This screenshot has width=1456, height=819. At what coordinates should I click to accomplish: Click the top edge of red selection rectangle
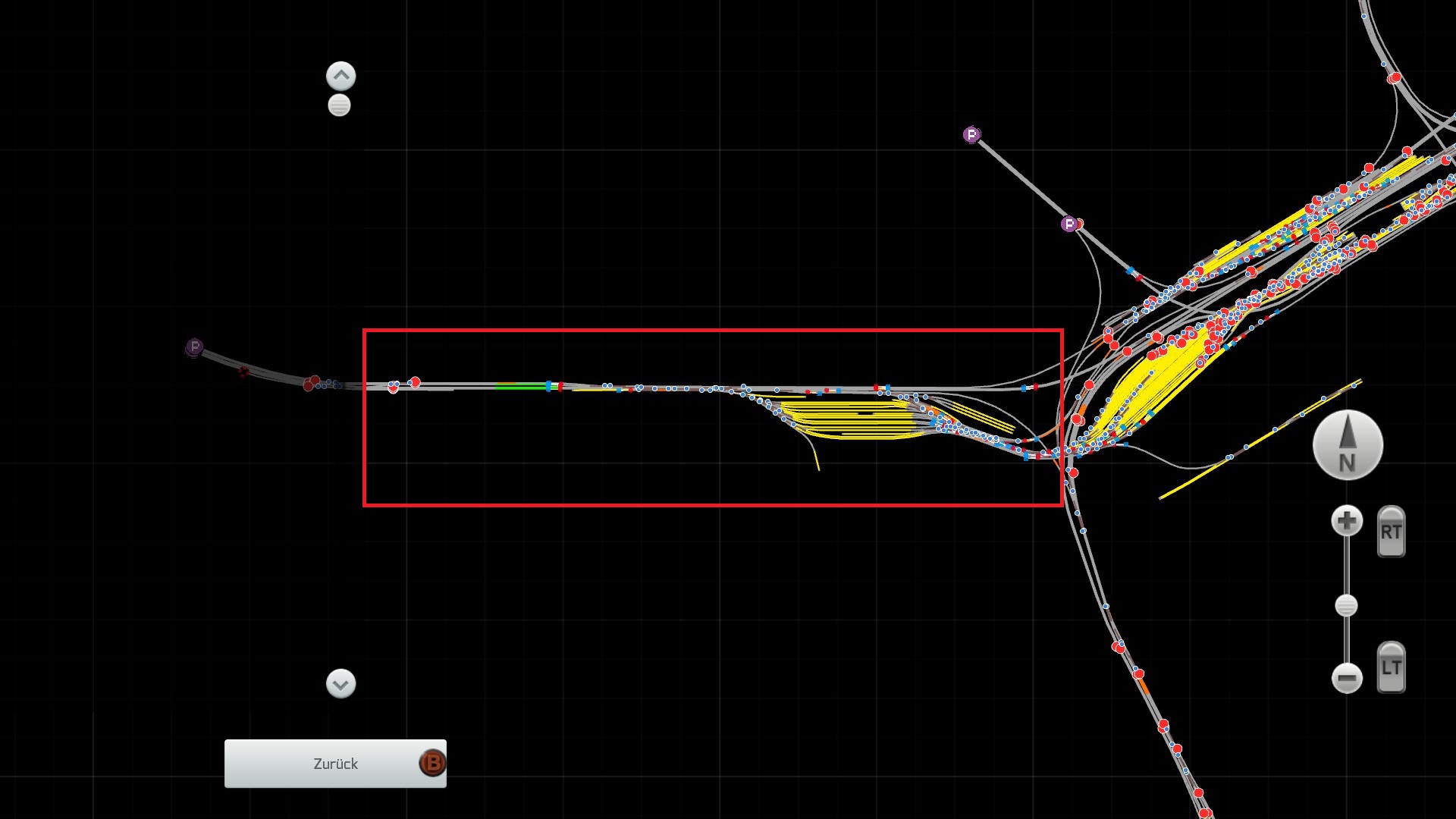pos(713,331)
